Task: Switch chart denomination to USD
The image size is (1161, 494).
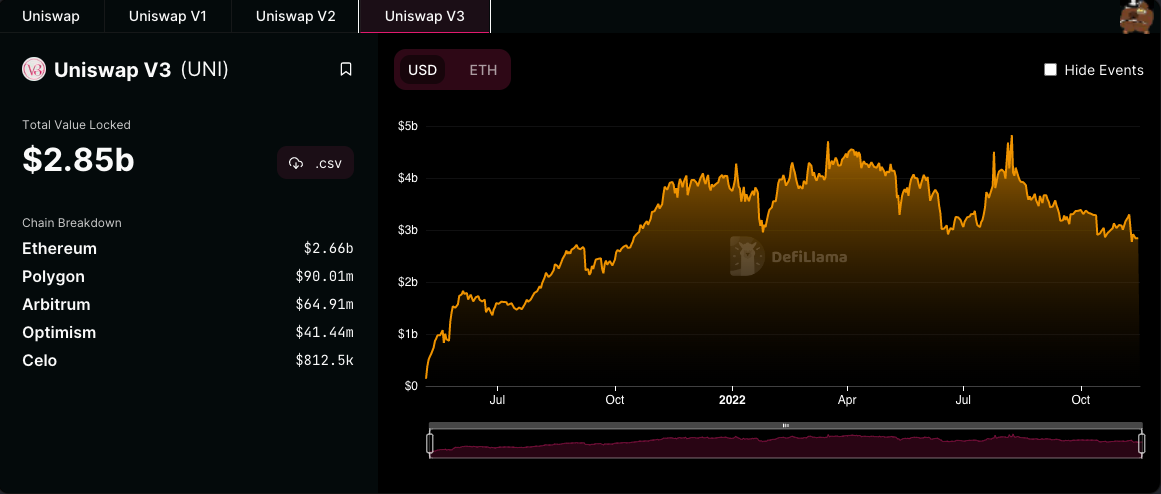Action: tap(423, 70)
